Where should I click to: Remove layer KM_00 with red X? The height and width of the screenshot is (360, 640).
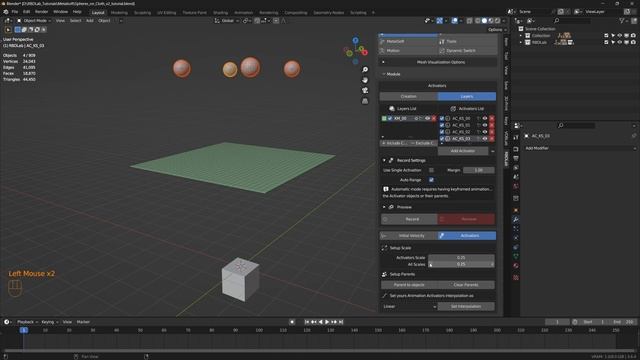434,118
